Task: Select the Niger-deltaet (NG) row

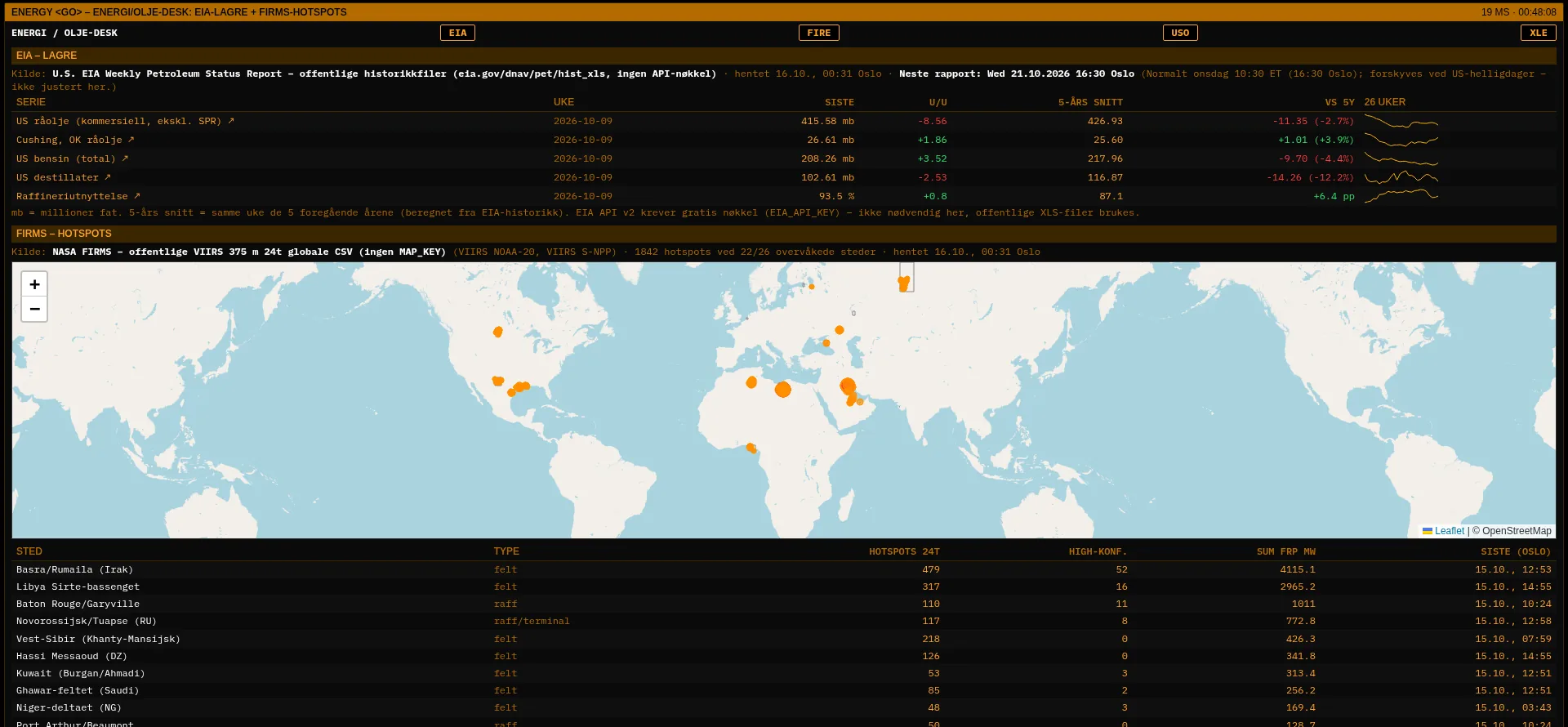Action: [784, 707]
